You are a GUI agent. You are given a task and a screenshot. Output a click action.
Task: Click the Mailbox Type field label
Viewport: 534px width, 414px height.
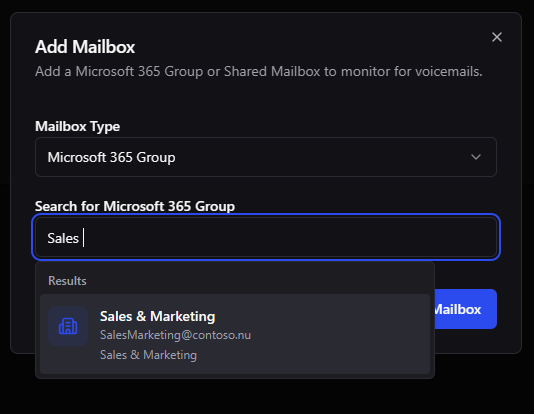pyautogui.click(x=77, y=127)
